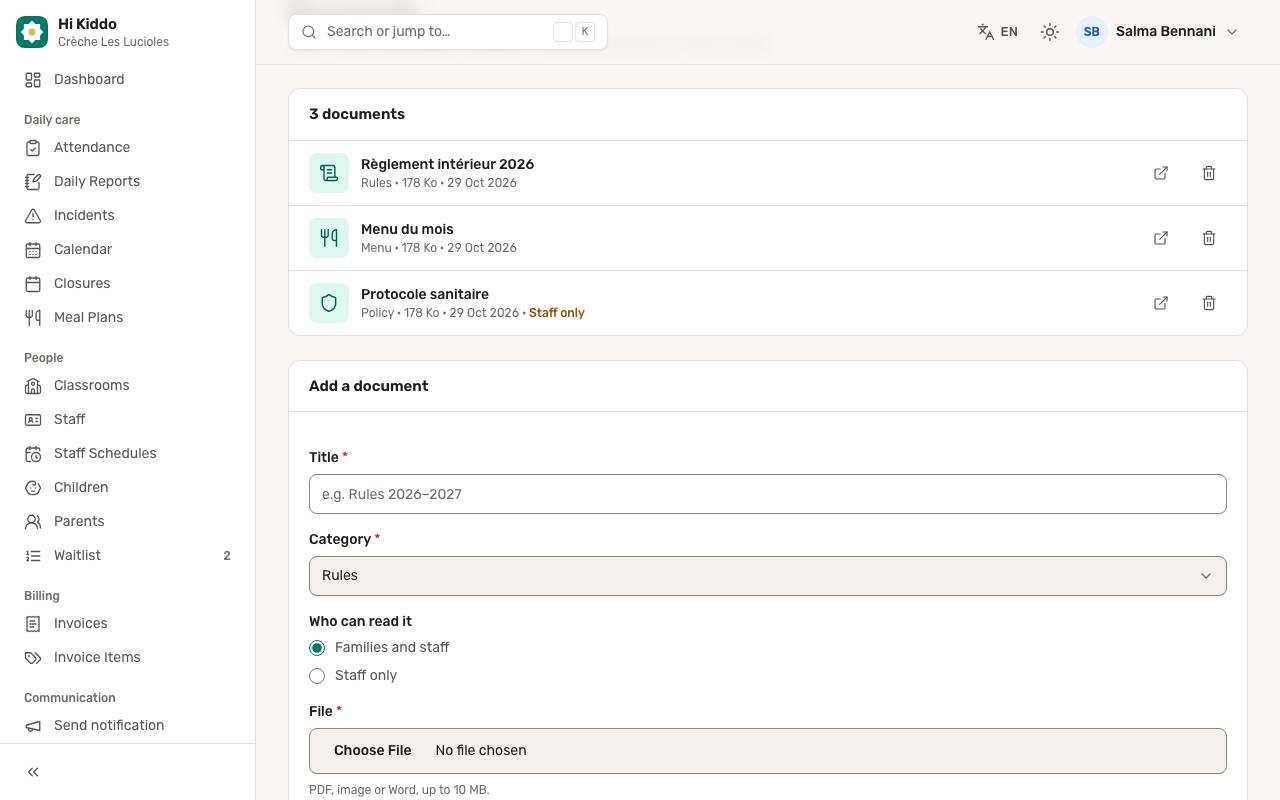Screen dimensions: 1280x800
Task: Go to Dashboard in sidebar
Action: coord(128,79)
